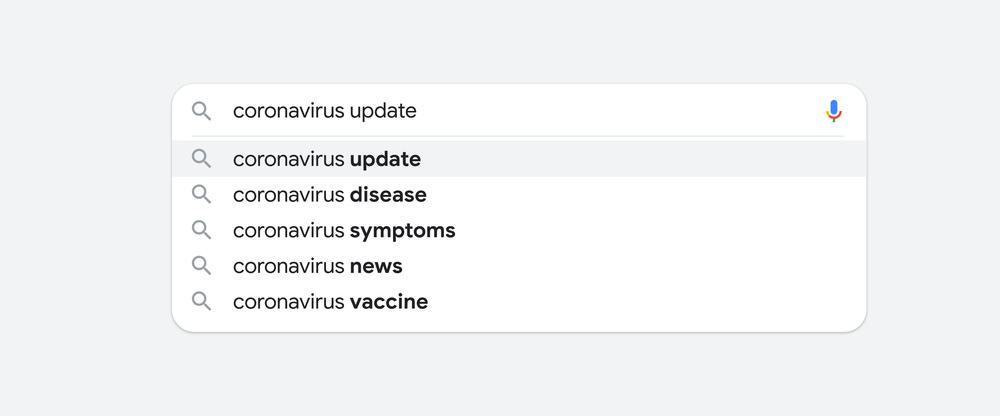
Task: Click the search icon beside 'coronavirus news'
Action: point(202,266)
